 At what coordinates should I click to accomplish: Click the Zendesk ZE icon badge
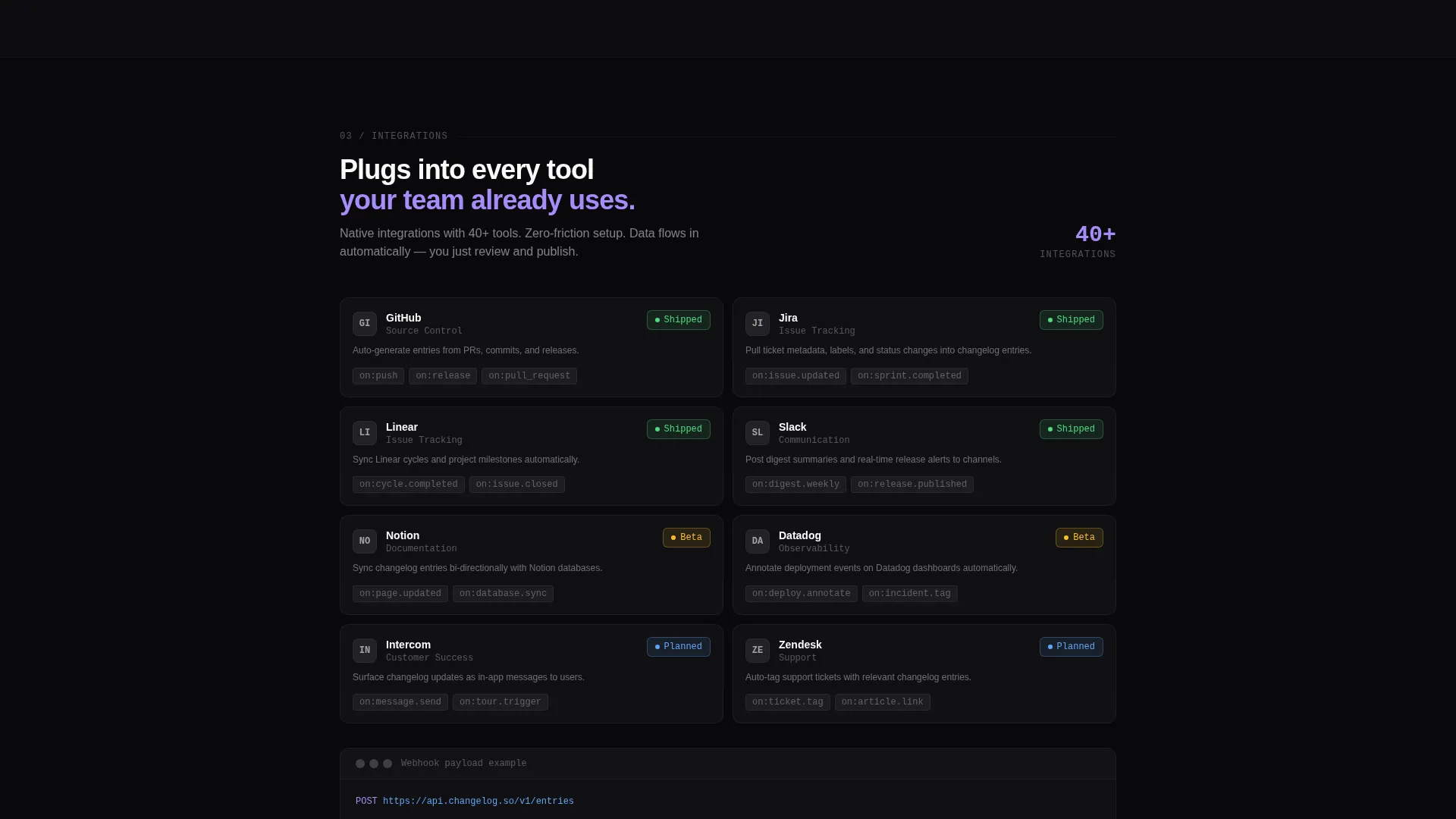(x=758, y=651)
